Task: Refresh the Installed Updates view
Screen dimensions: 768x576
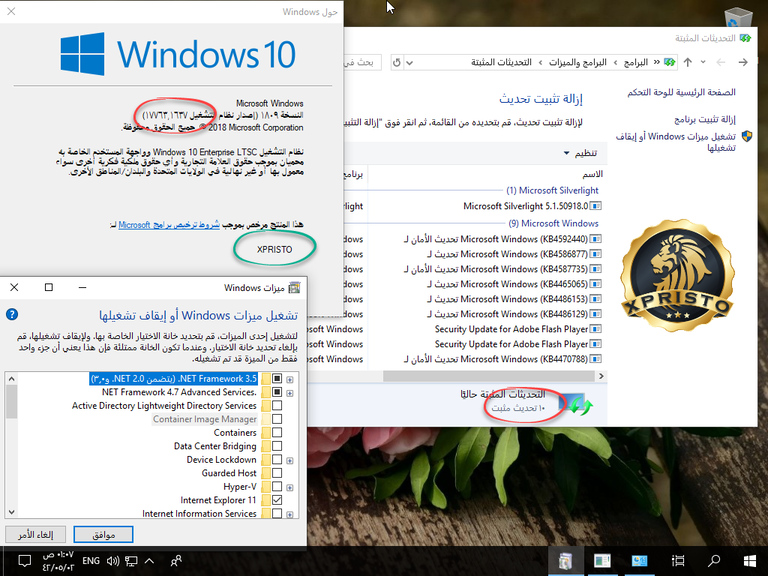Action: pyautogui.click(x=397, y=63)
